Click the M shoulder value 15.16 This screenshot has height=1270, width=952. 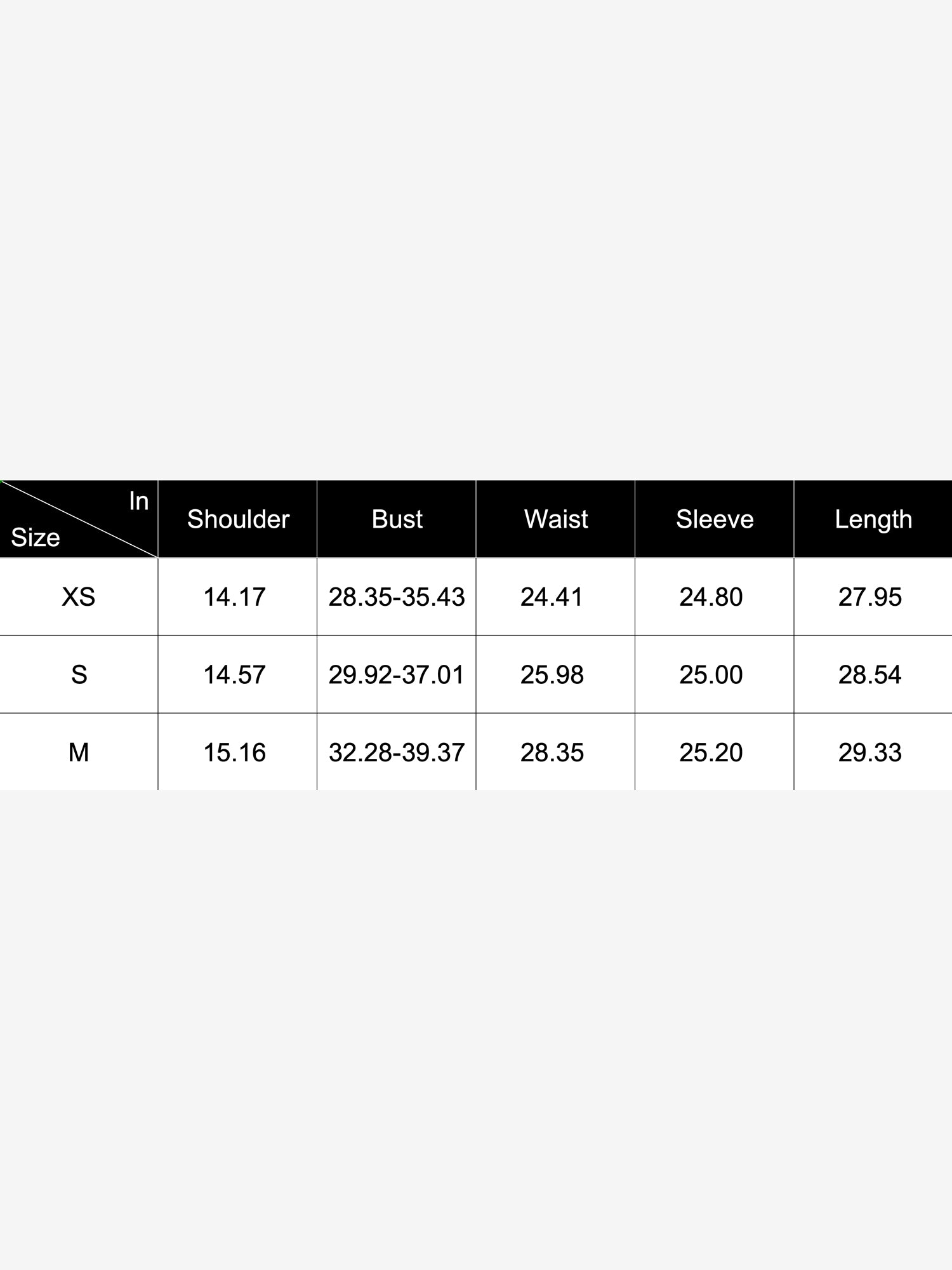tap(234, 752)
